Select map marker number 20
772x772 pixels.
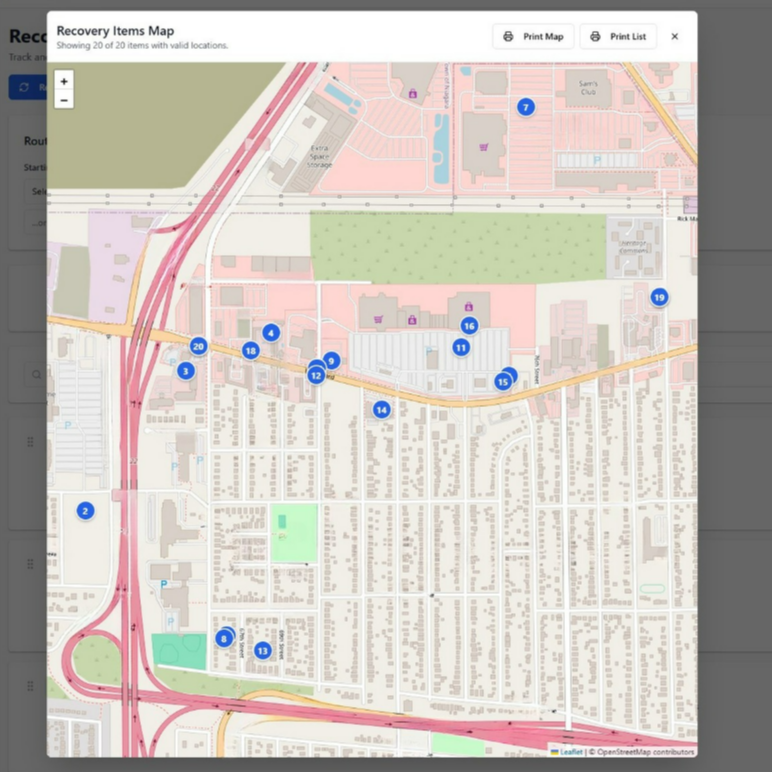coord(198,347)
